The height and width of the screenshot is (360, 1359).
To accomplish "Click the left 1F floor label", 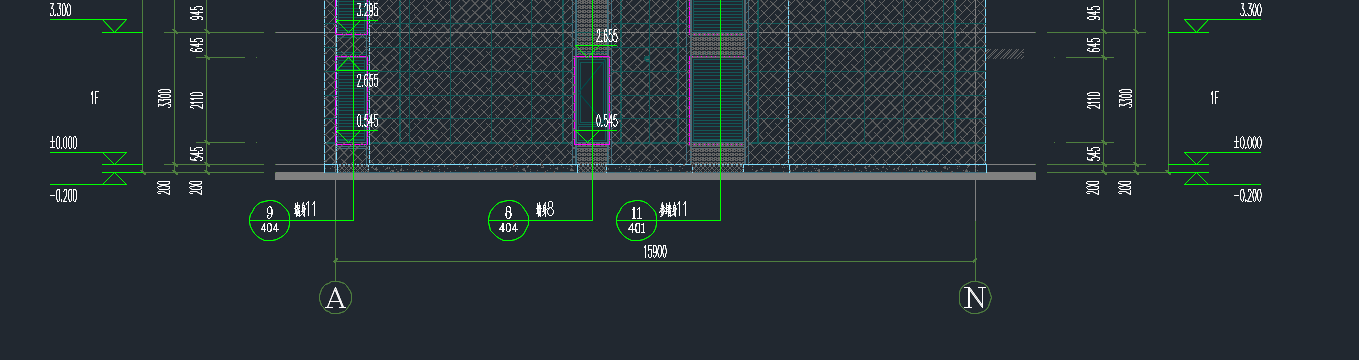I will (95, 98).
